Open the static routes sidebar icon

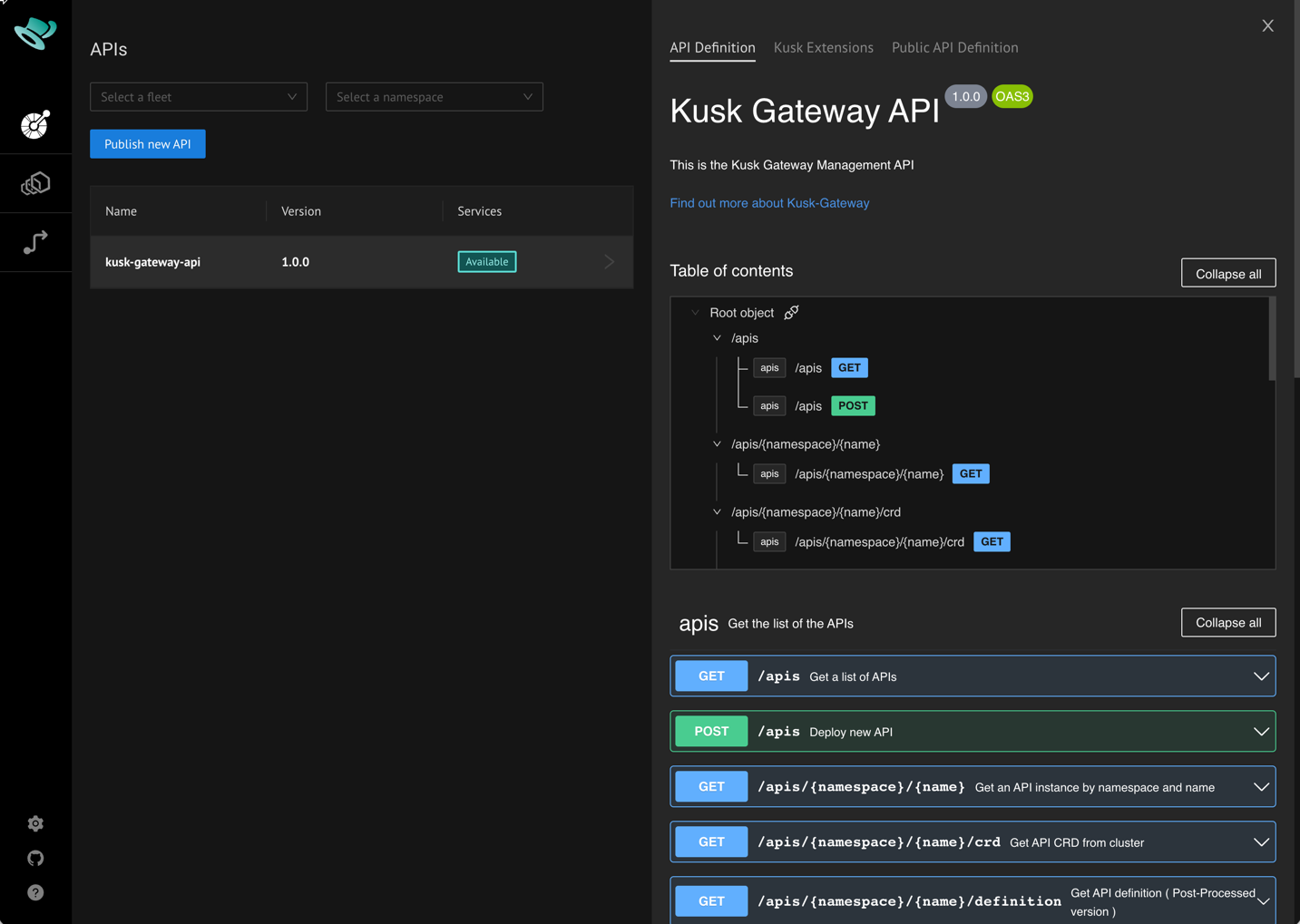point(35,242)
